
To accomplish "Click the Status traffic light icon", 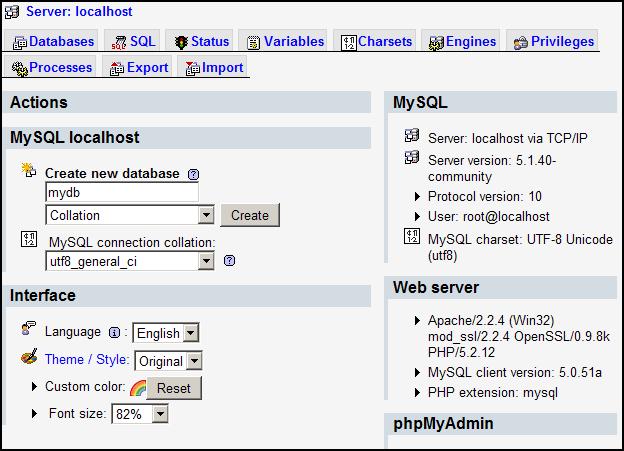I will pos(181,42).
